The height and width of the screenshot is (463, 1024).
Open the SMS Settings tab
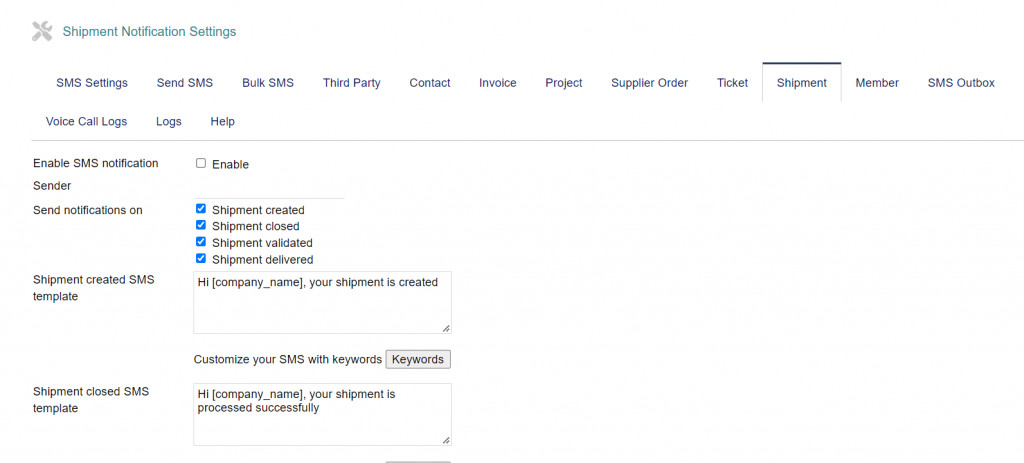[x=92, y=83]
